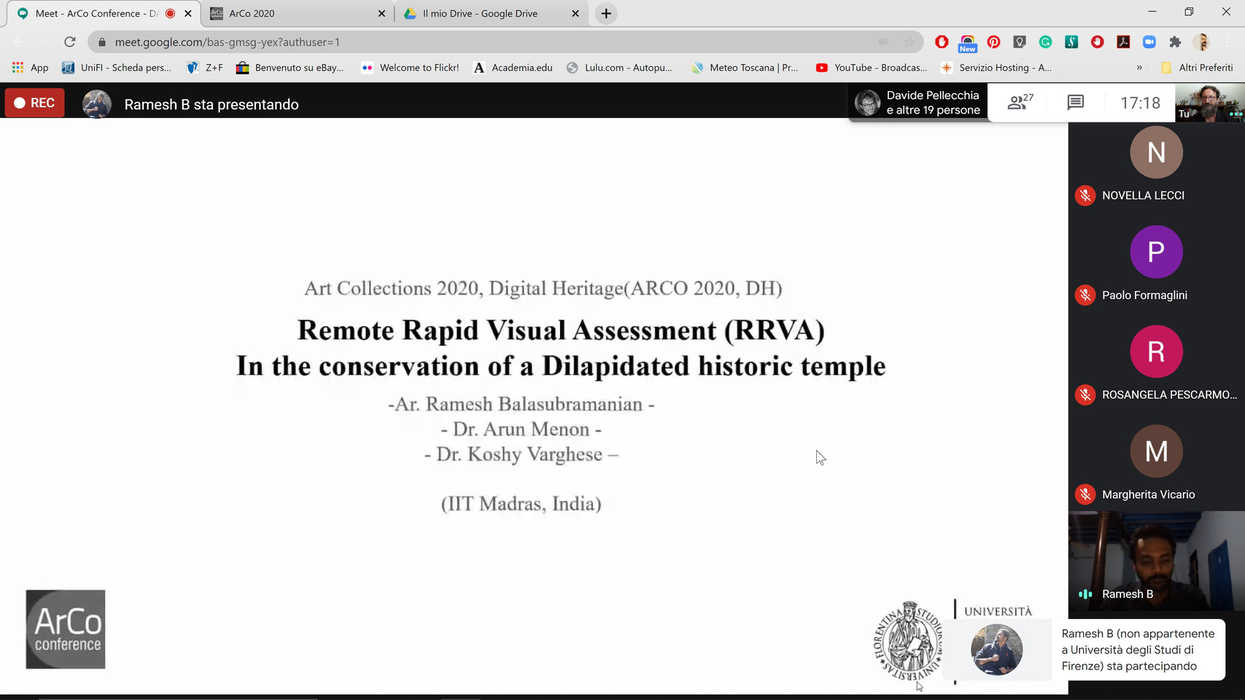This screenshot has width=1245, height=700.
Task: Click the Adobe Acrobat extension icon
Action: coord(1123,42)
